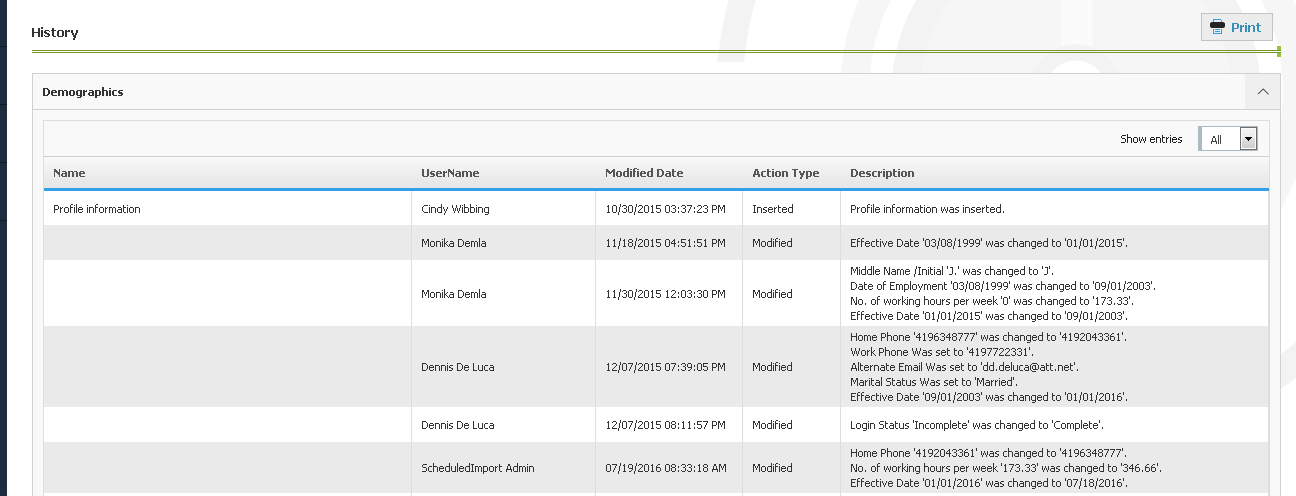Select the 10/30/2015 03:37:23 PM date cell
This screenshot has width=1296, height=496.
pos(665,209)
